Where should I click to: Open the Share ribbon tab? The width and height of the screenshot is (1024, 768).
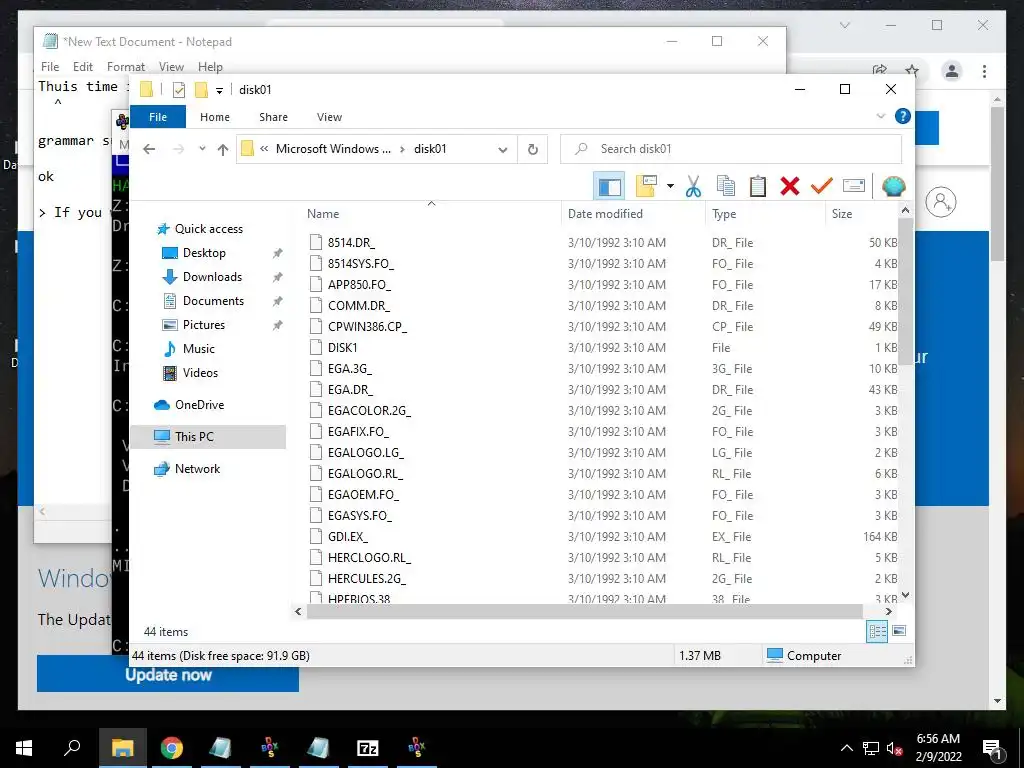[273, 117]
